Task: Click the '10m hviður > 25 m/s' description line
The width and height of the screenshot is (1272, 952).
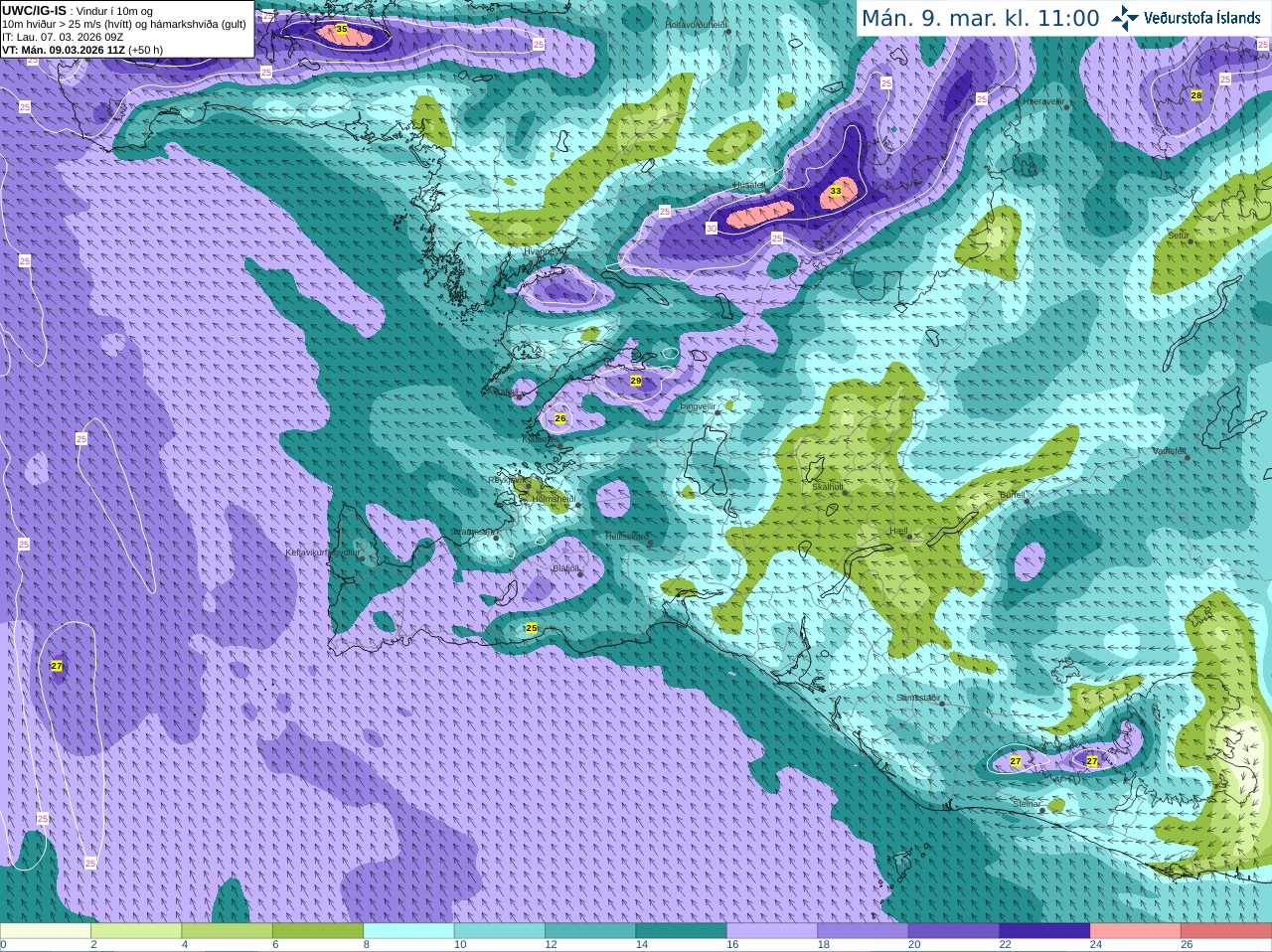Action: coord(124,24)
